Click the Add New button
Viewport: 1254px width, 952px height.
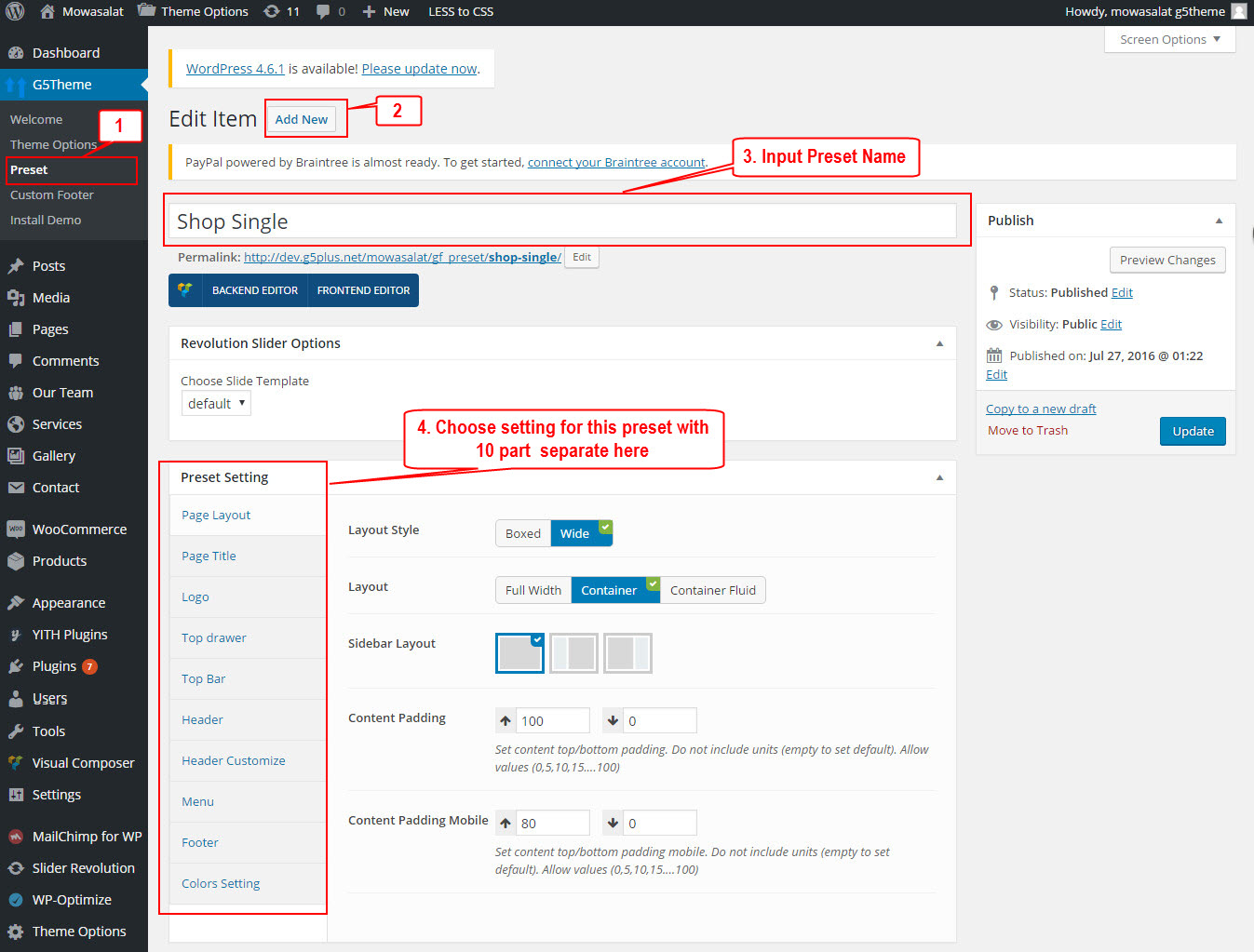click(x=302, y=120)
